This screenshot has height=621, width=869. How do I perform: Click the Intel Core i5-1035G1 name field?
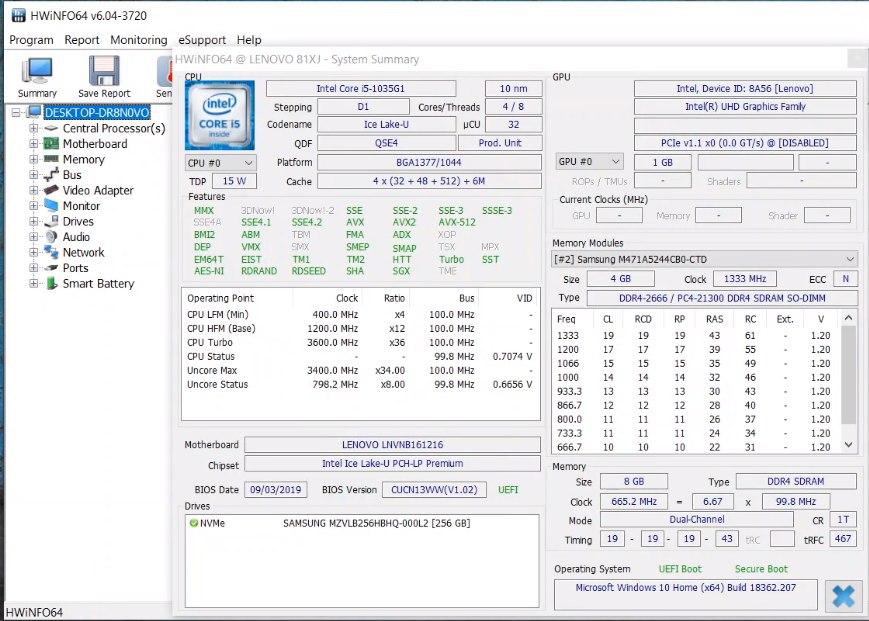point(361,89)
